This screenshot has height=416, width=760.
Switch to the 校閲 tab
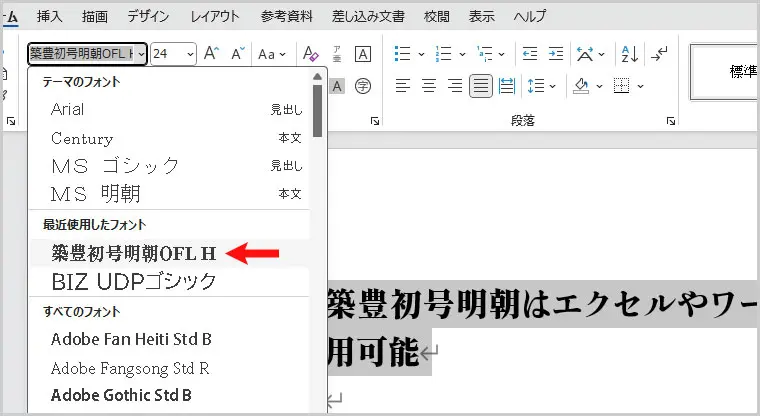pyautogui.click(x=437, y=17)
